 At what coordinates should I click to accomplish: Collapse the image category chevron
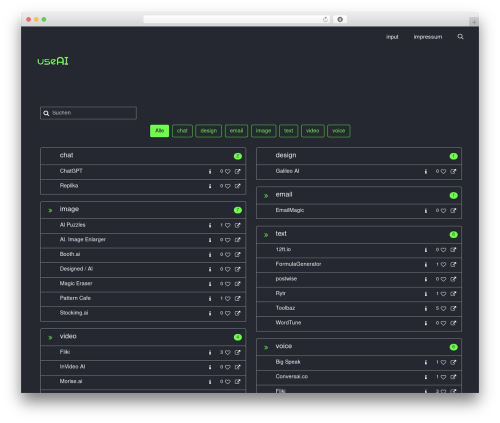point(50,210)
